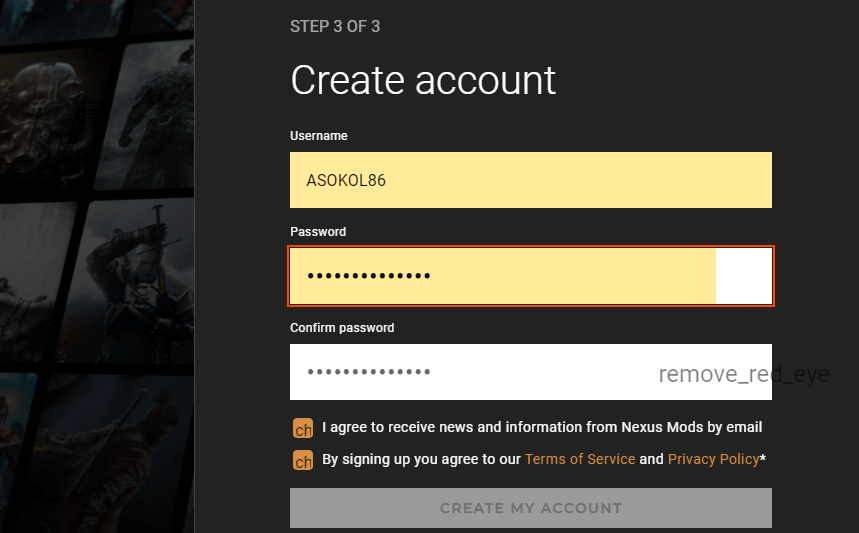Check the Nexus Mods email news checkbox
Image resolution: width=859 pixels, height=533 pixels.
[302, 429]
